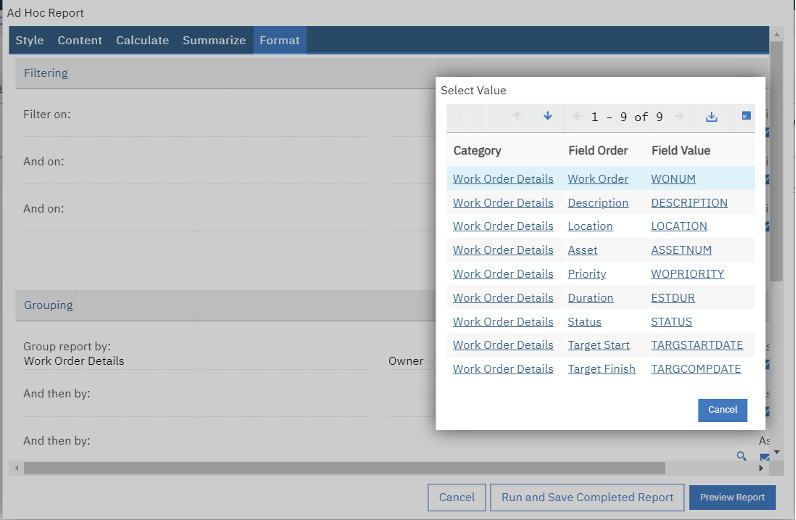Screen dimensions: 796x520
Task: Select the WONUM field value link
Action: coord(673,179)
